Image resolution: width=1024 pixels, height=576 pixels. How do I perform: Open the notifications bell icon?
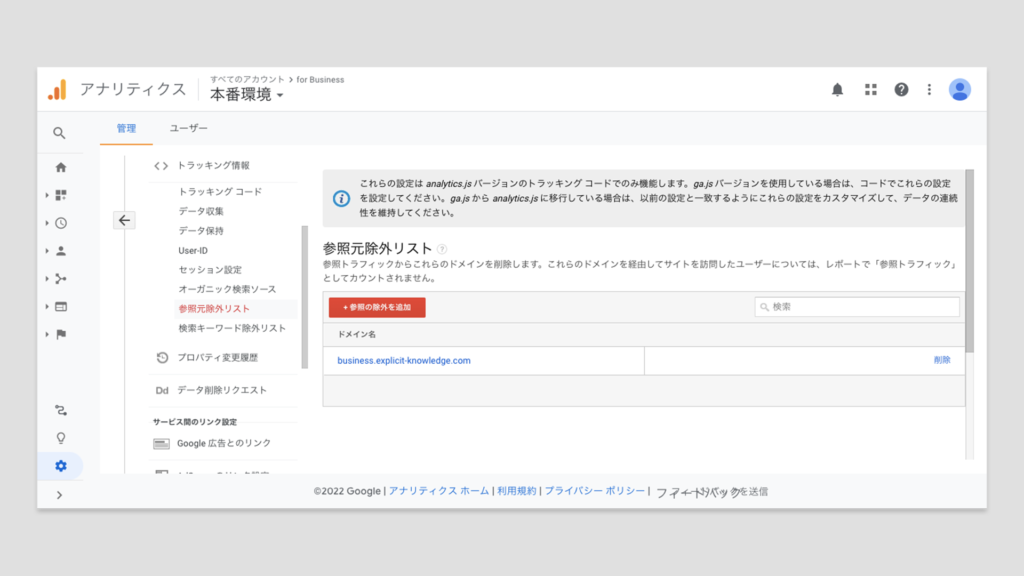(x=837, y=90)
